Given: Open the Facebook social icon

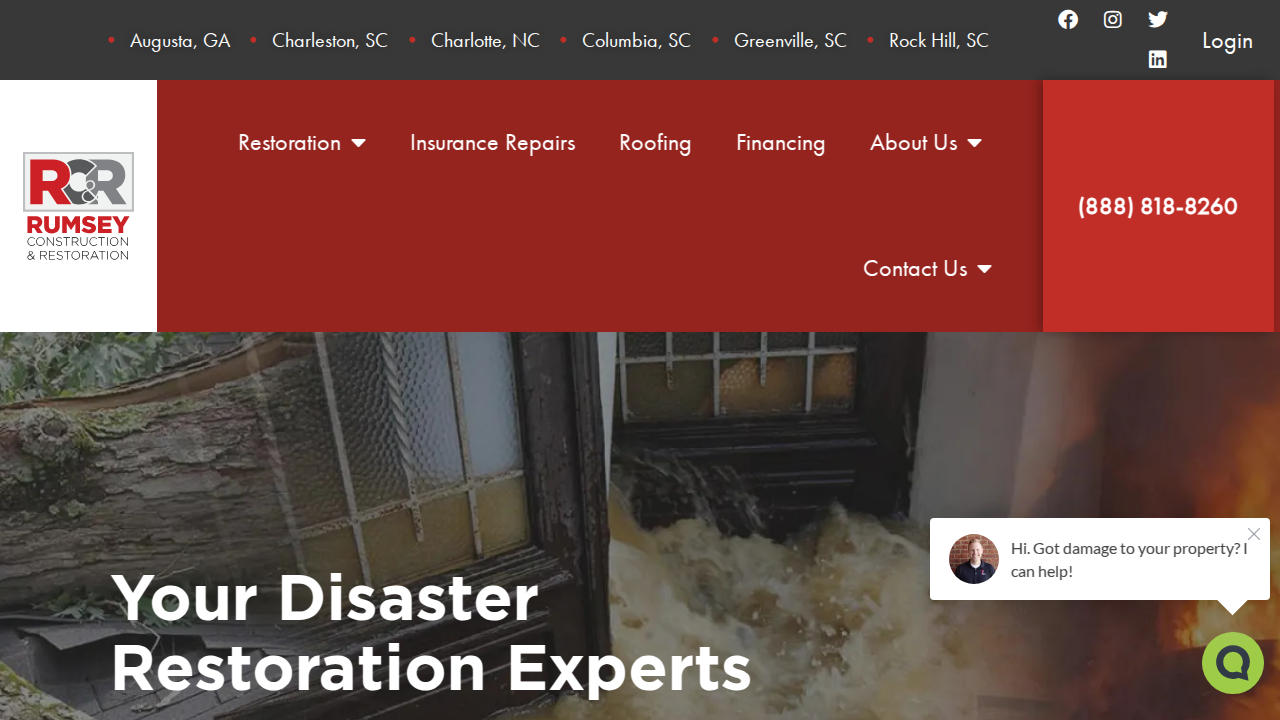Looking at the screenshot, I should pos(1068,20).
